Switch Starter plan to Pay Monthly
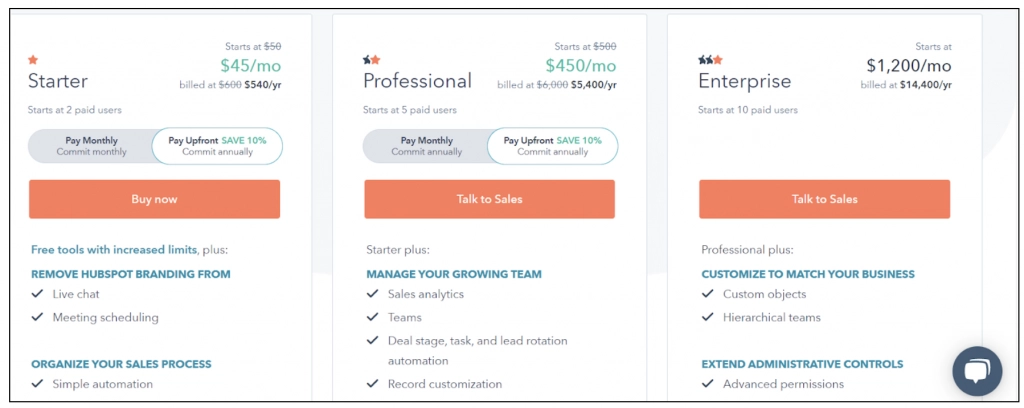1024x408 pixels. pyautogui.click(x=91, y=146)
